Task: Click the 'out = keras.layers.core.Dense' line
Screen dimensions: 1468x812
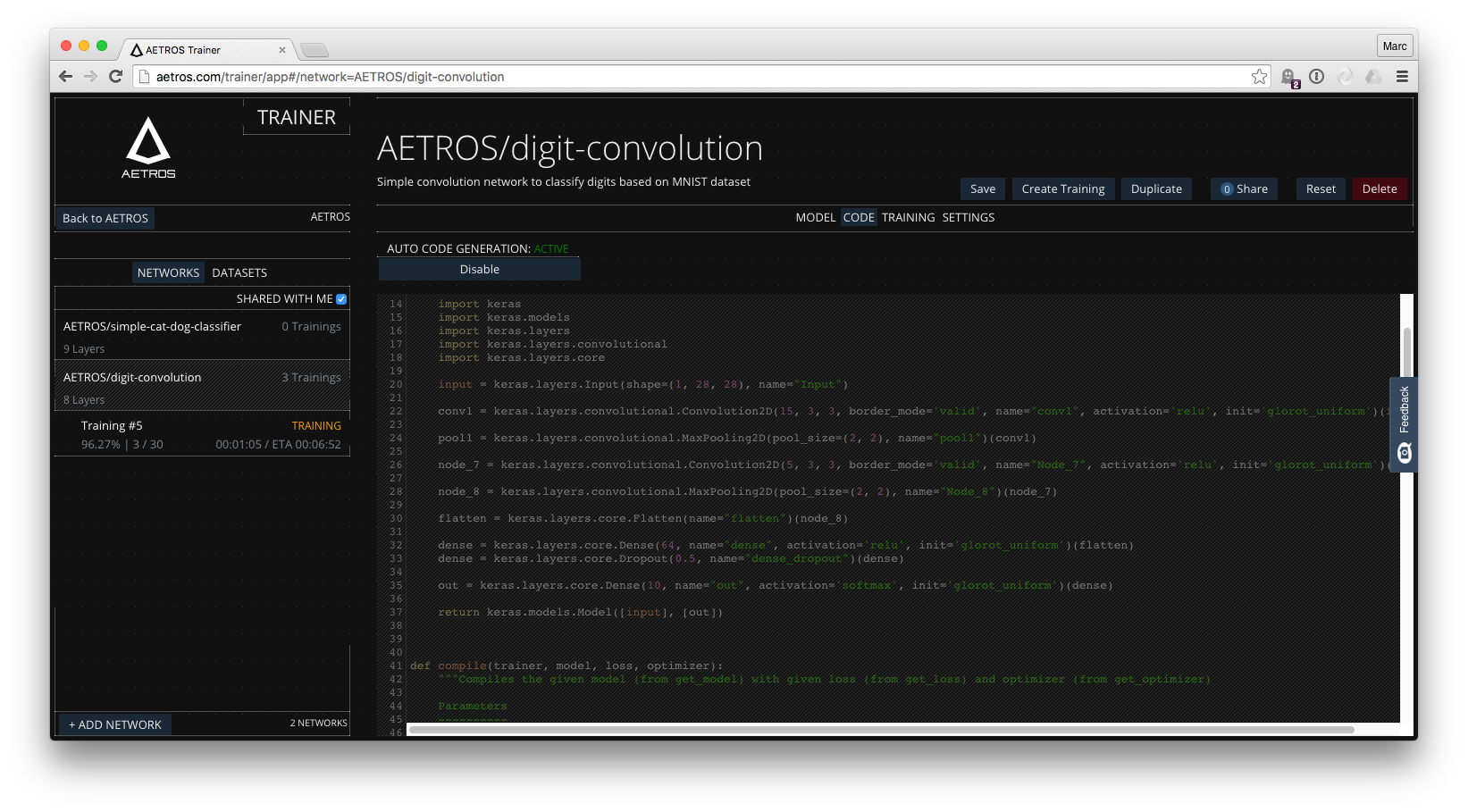Action: 775,586
